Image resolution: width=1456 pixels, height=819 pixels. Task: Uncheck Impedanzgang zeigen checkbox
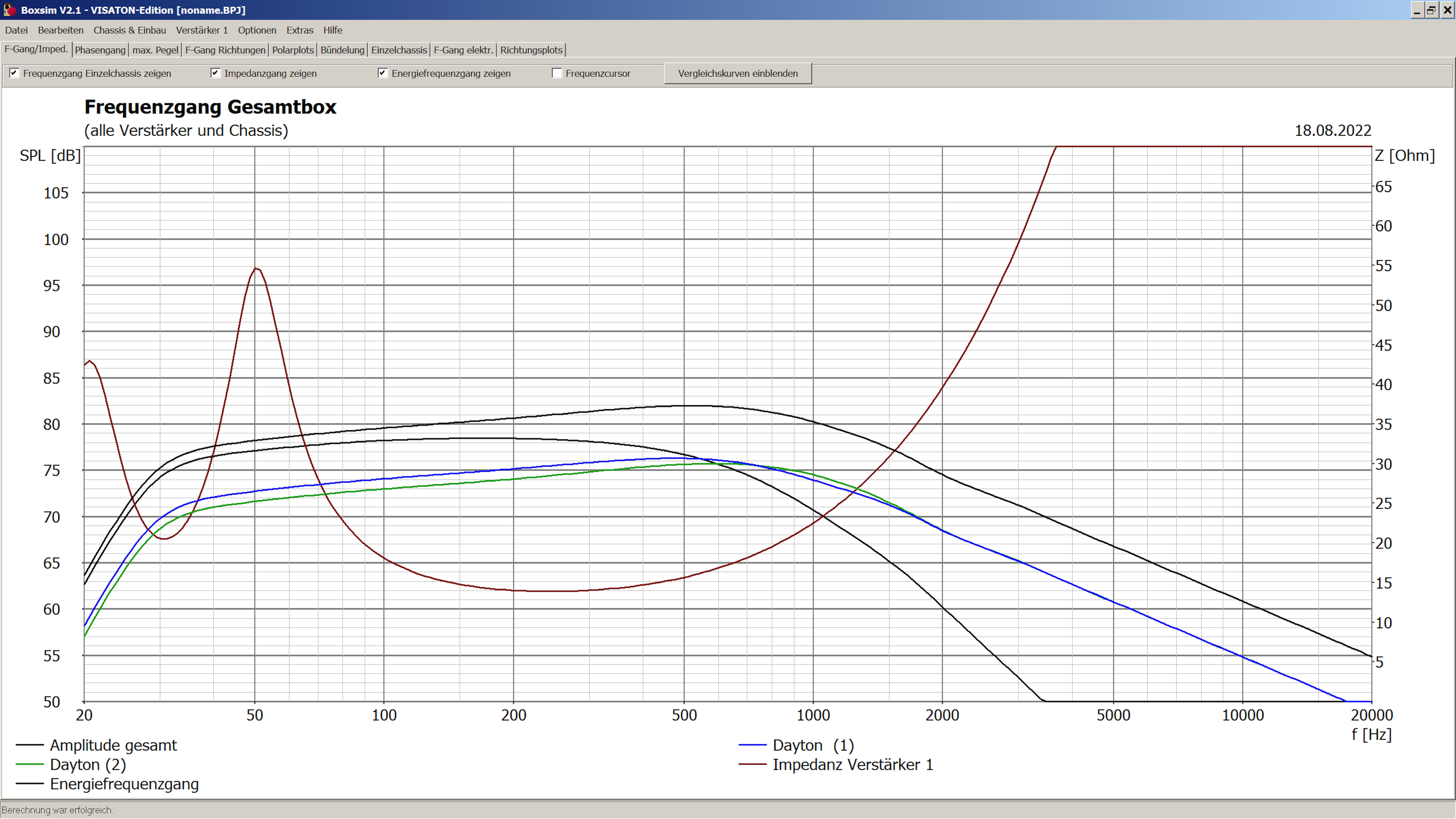point(215,73)
